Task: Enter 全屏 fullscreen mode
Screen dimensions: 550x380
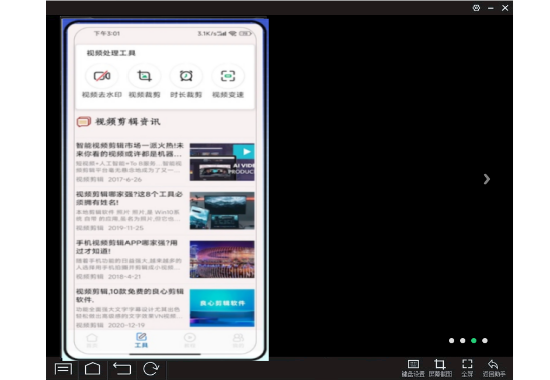Action: click(467, 368)
